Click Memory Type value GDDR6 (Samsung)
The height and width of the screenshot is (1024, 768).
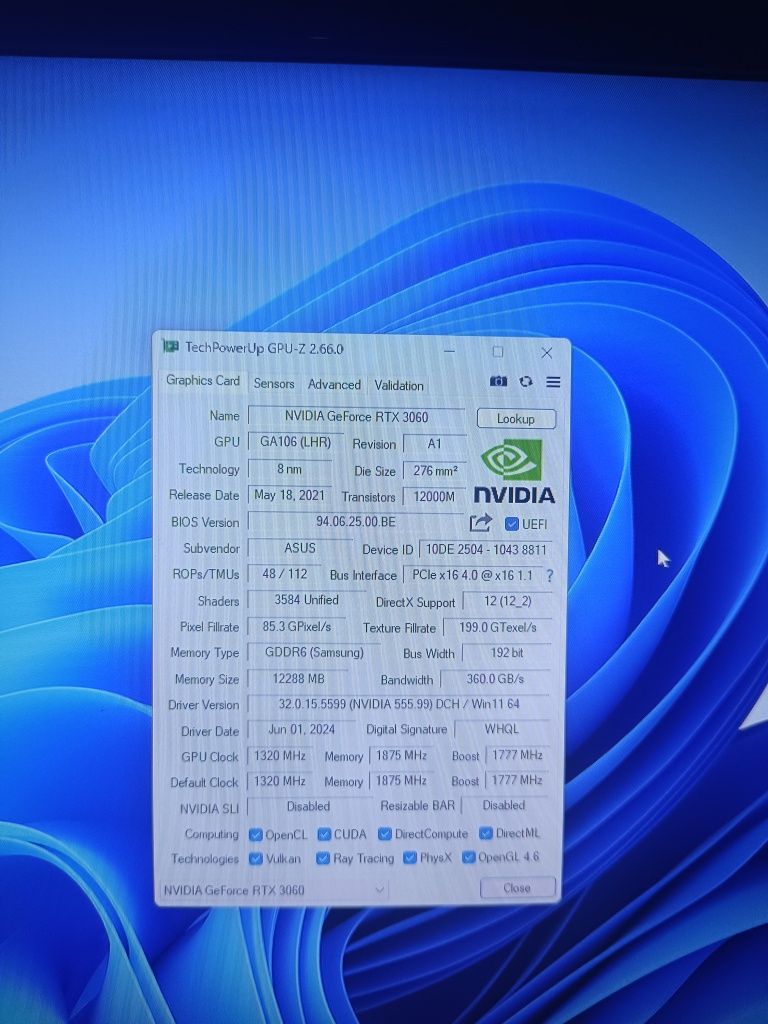314,652
